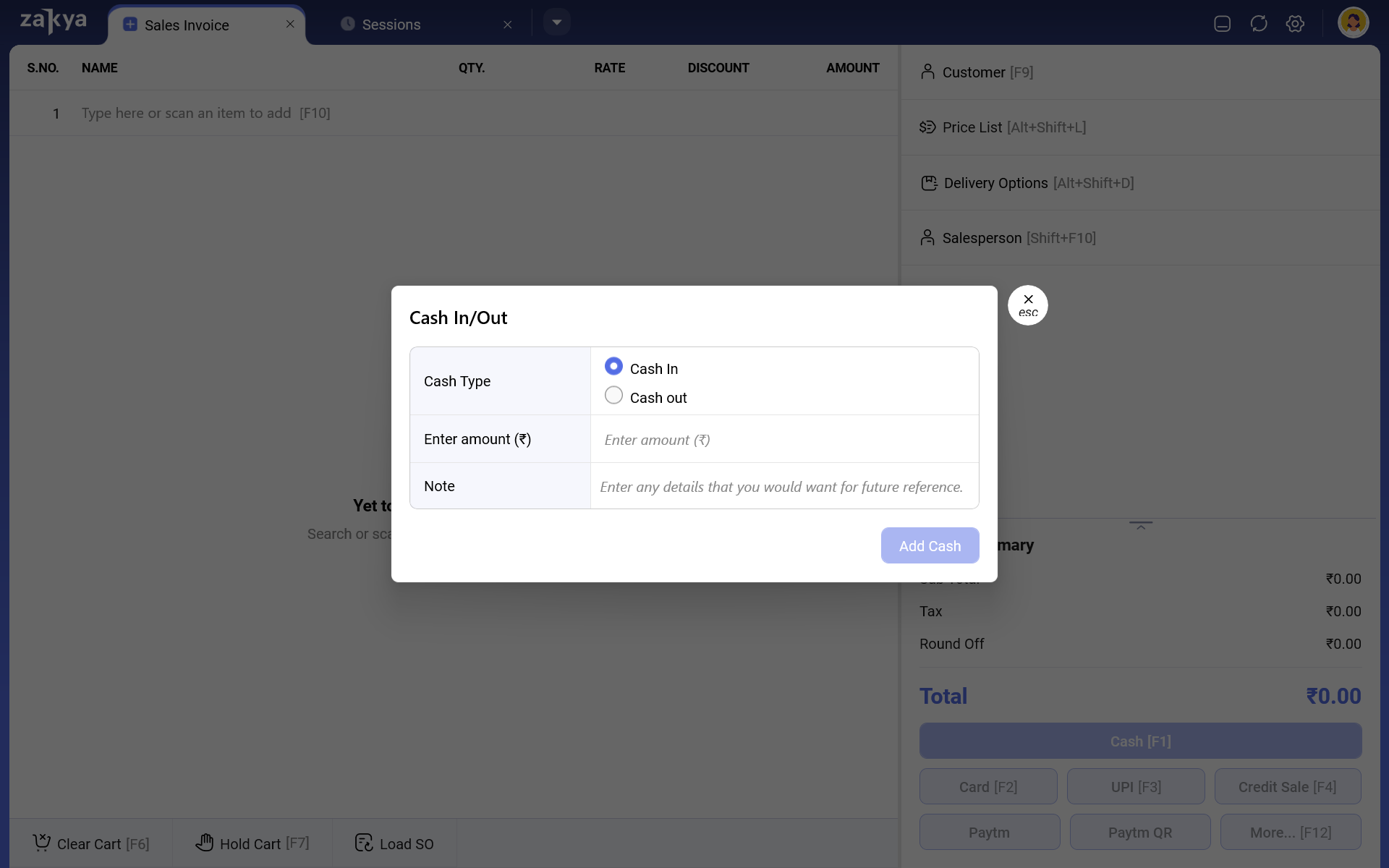Image resolution: width=1389 pixels, height=868 pixels.
Task: Select the Cash out radio button
Action: (613, 396)
